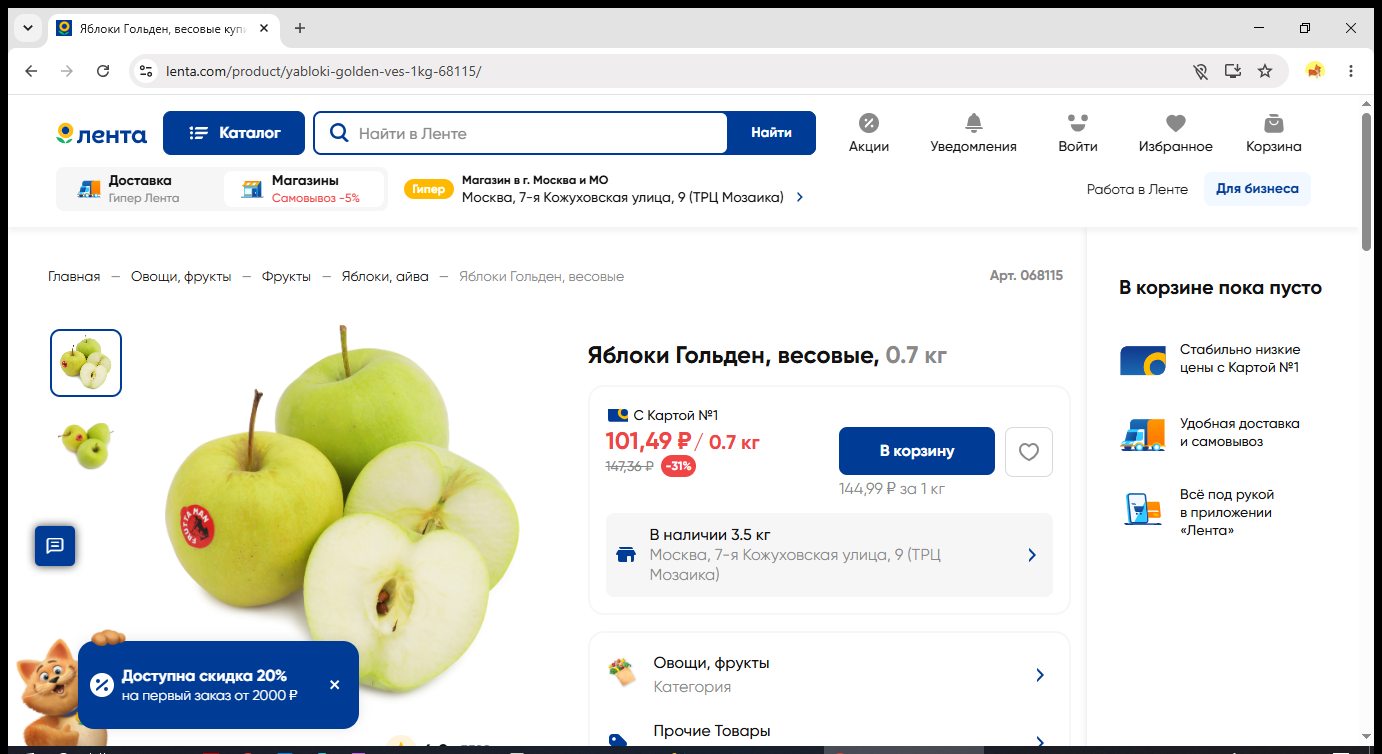Screen dimensions: 1382x754
Task: Go to Главная breadcrumb
Action: [74, 276]
